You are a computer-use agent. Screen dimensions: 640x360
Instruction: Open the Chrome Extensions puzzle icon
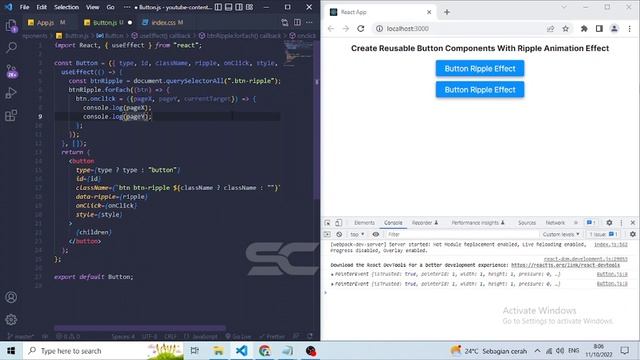[x=584, y=29]
